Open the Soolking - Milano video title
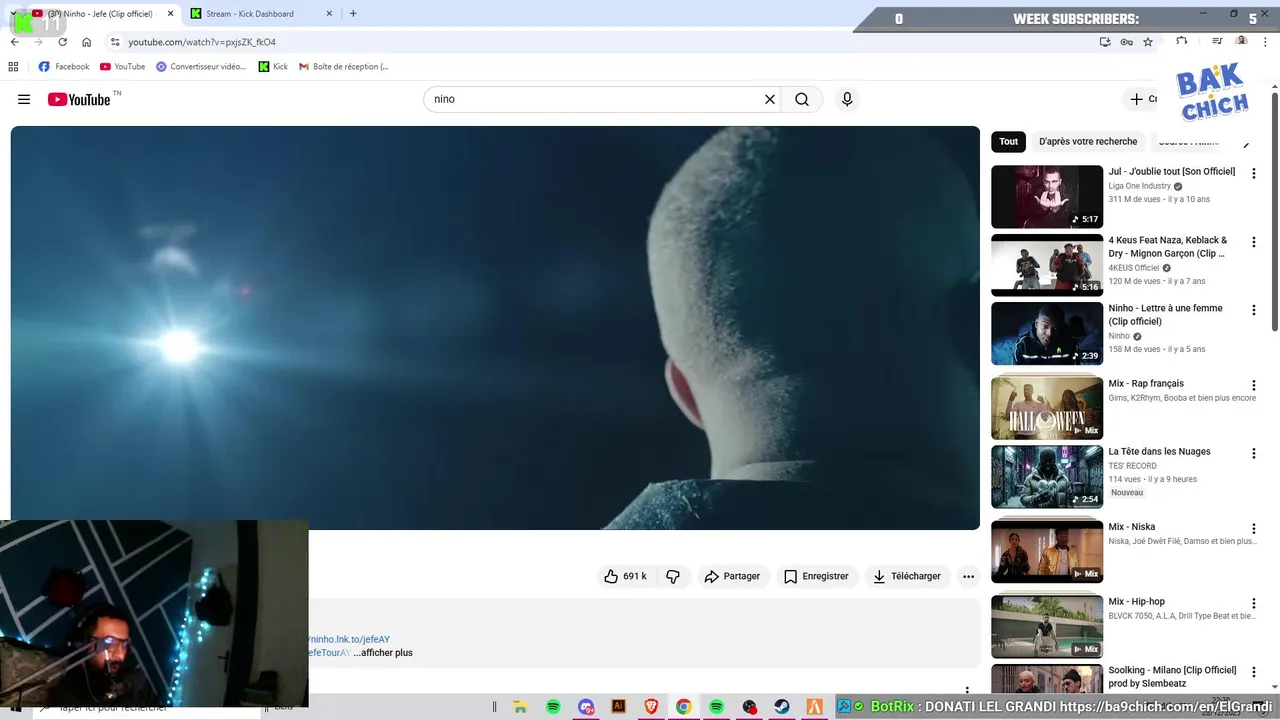 pyautogui.click(x=1172, y=676)
